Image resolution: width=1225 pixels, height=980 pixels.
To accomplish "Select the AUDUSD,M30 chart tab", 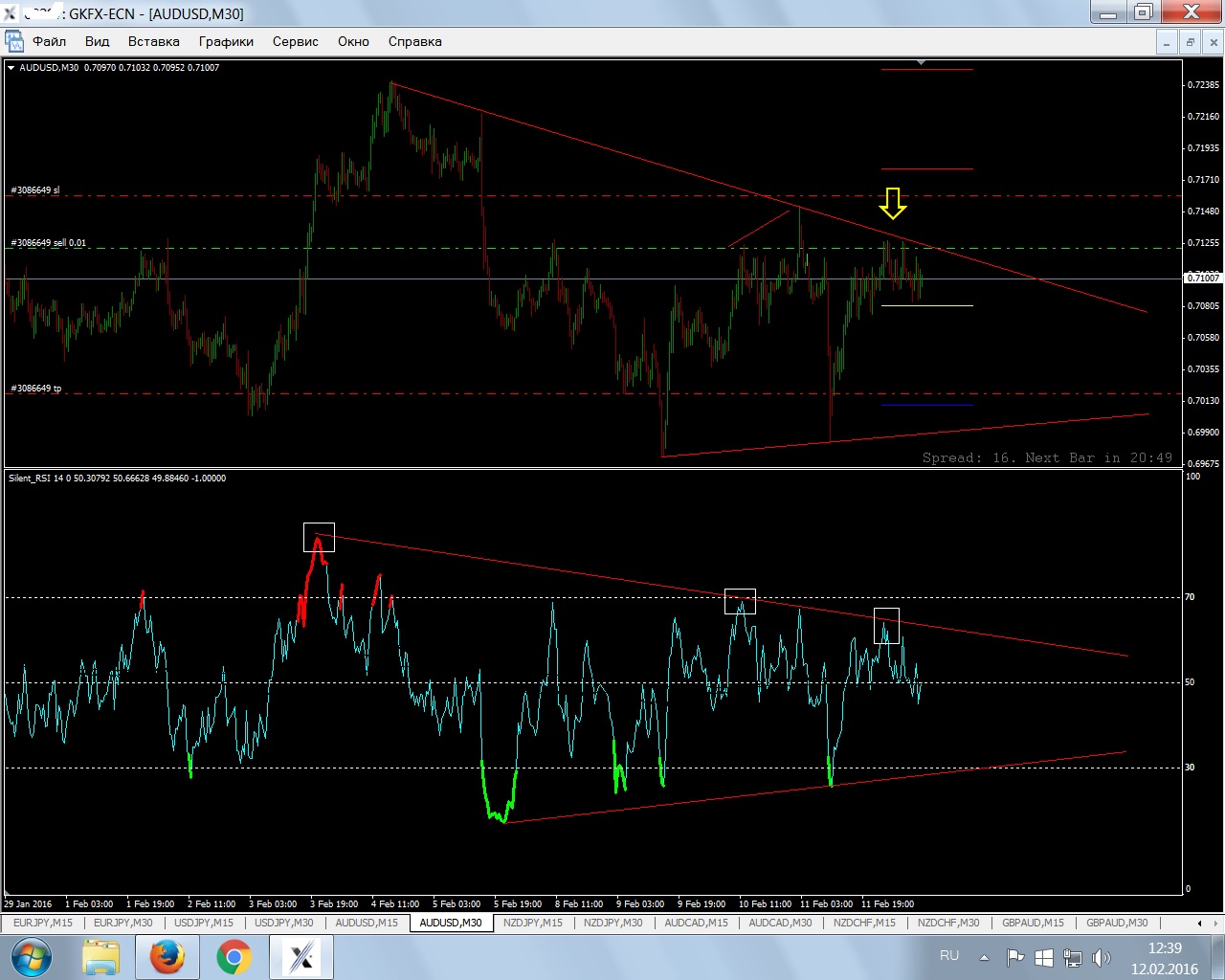I will (451, 923).
